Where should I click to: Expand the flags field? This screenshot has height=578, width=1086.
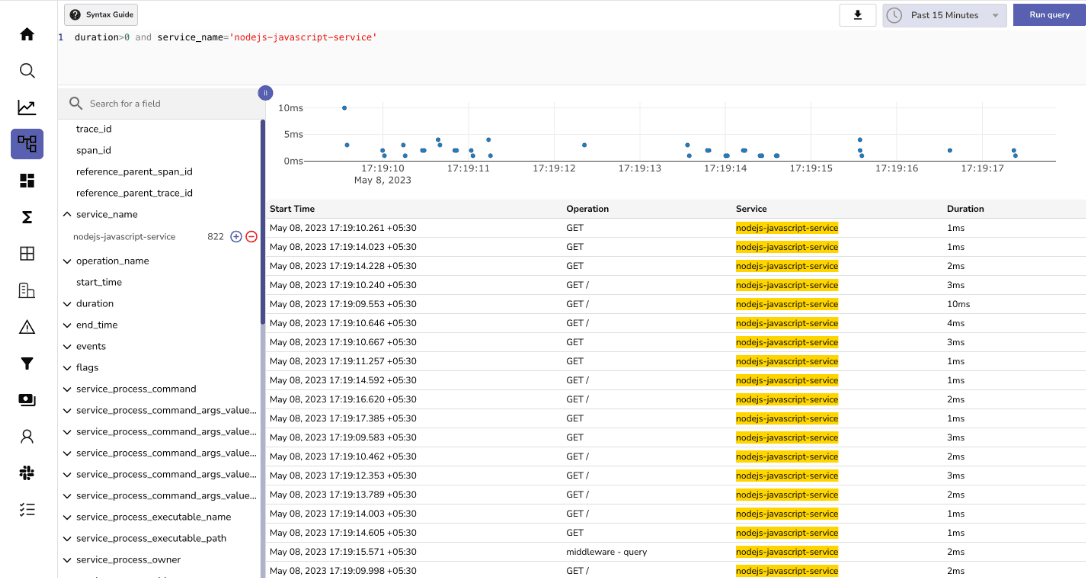(x=67, y=368)
